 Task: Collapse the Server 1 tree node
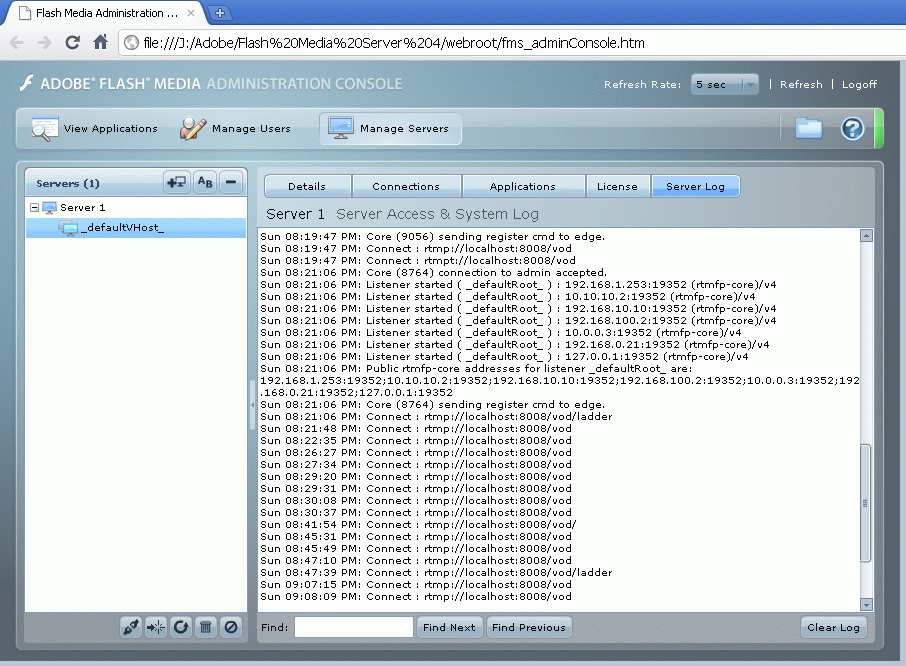[x=34, y=207]
